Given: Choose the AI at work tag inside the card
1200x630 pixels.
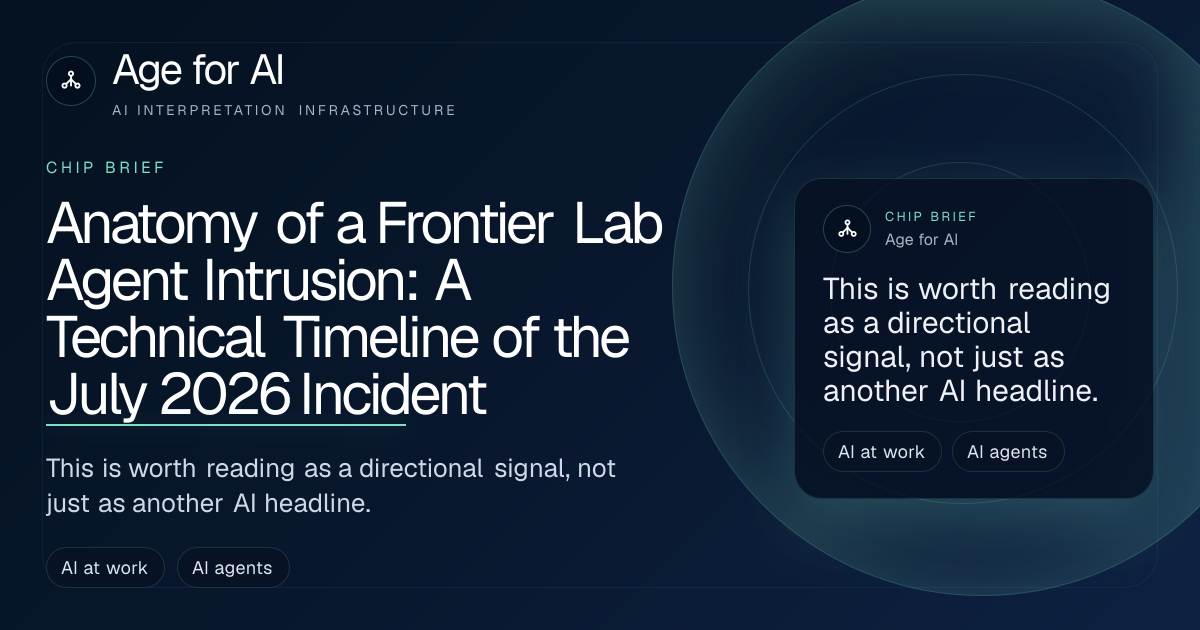Looking at the screenshot, I should tap(882, 452).
